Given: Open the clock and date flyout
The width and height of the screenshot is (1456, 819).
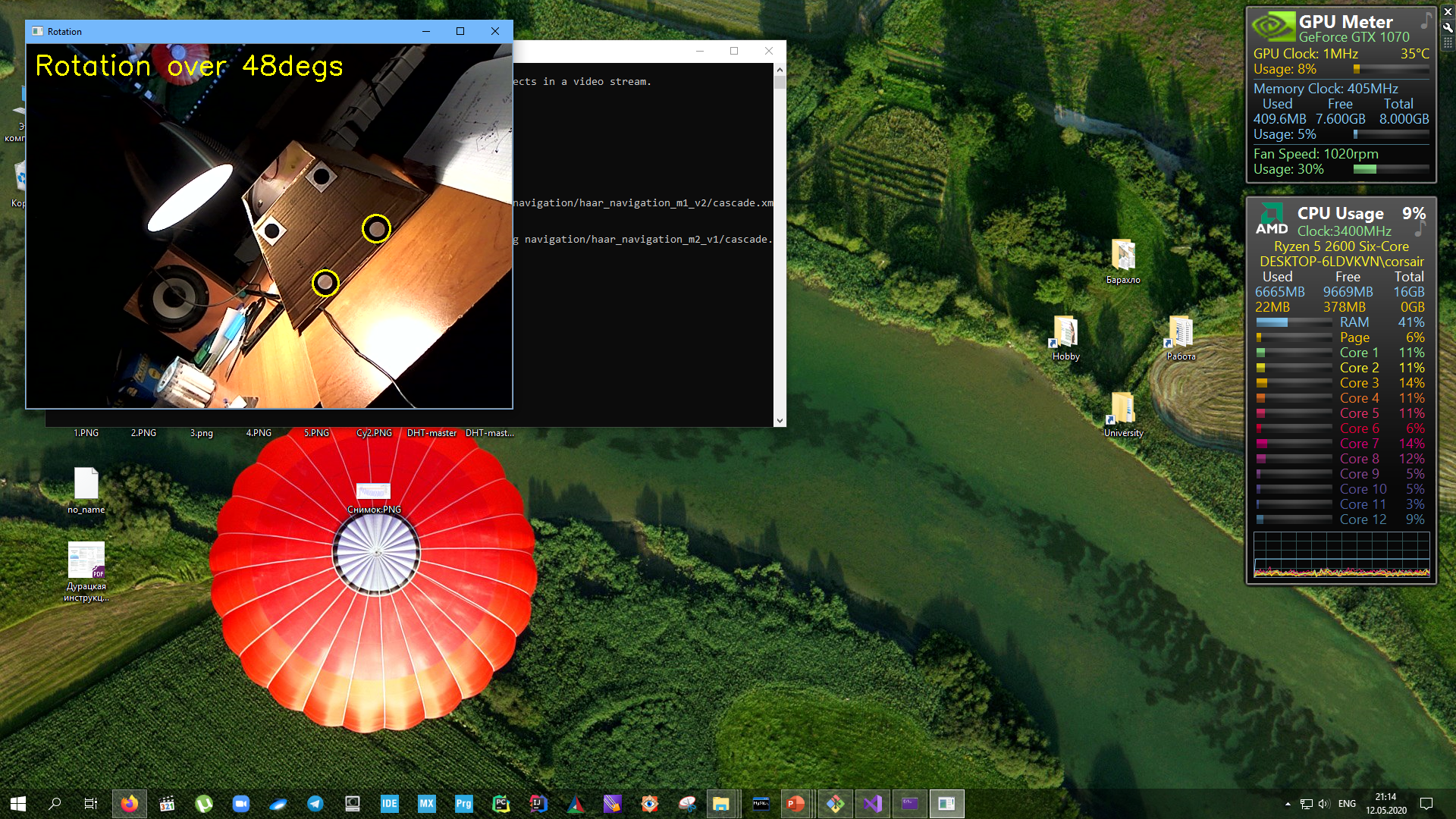Looking at the screenshot, I should (1386, 804).
